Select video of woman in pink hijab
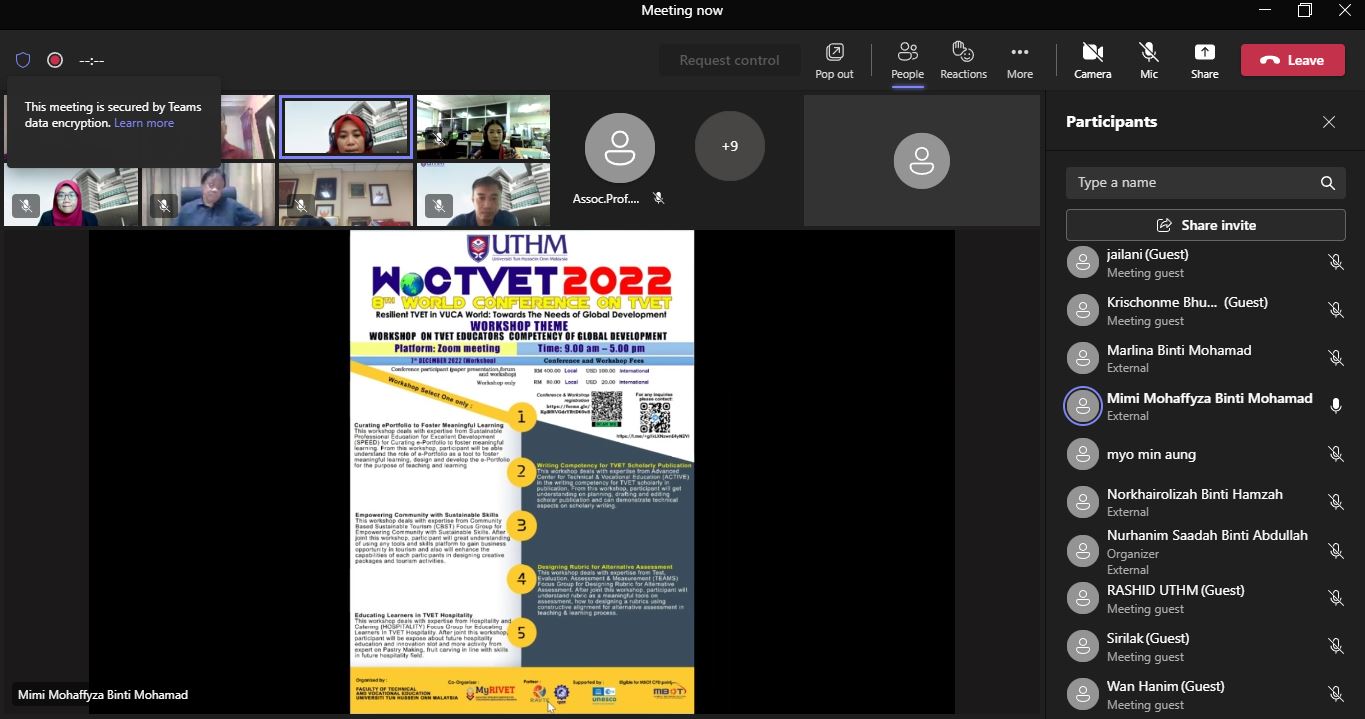The image size is (1365, 719). point(71,195)
